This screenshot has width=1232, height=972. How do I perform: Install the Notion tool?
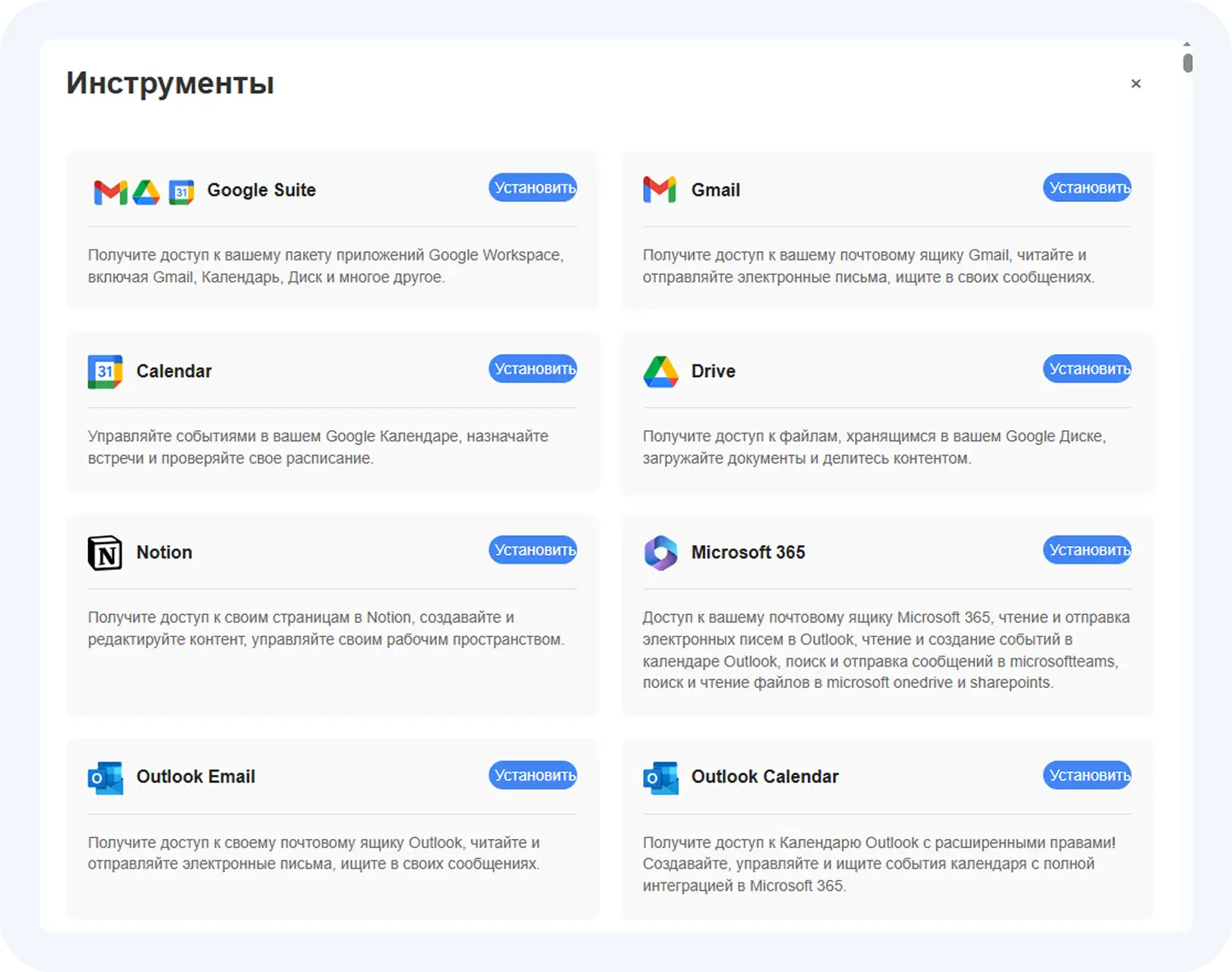(533, 550)
